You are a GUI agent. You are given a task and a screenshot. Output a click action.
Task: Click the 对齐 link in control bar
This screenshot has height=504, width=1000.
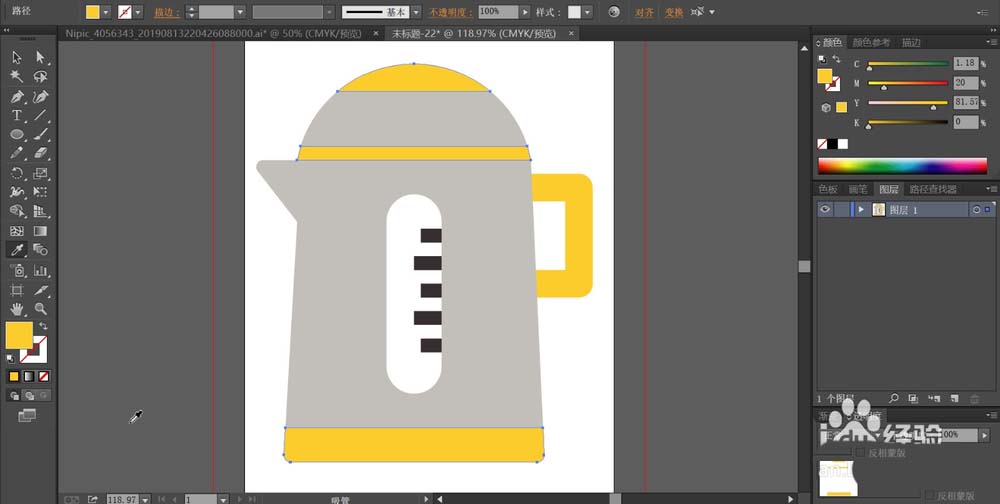[645, 12]
